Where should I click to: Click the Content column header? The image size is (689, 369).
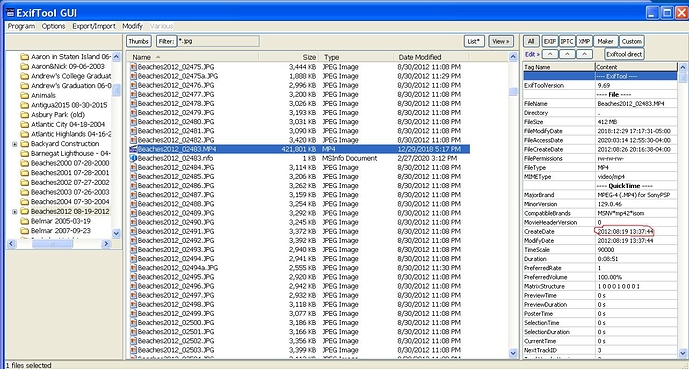pyautogui.click(x=636, y=67)
